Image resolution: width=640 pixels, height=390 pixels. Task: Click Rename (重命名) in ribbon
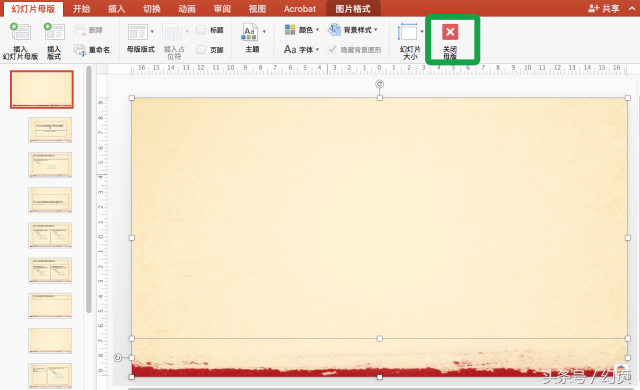point(92,50)
